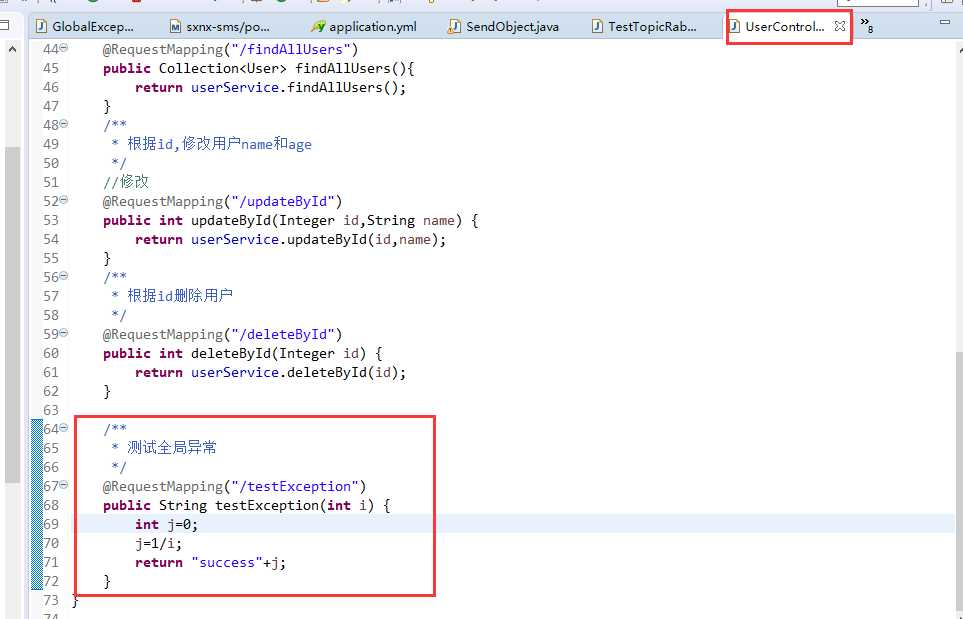
Task: Click "testException(int i)" method signature
Action: point(294,505)
